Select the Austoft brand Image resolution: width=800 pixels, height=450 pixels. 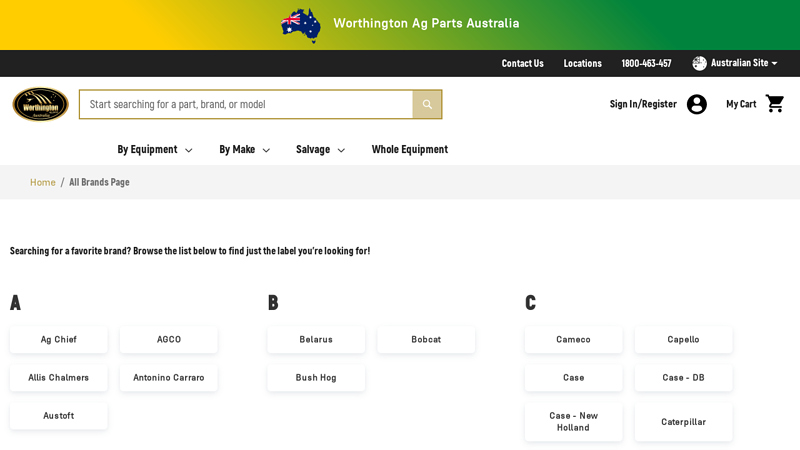pos(59,416)
